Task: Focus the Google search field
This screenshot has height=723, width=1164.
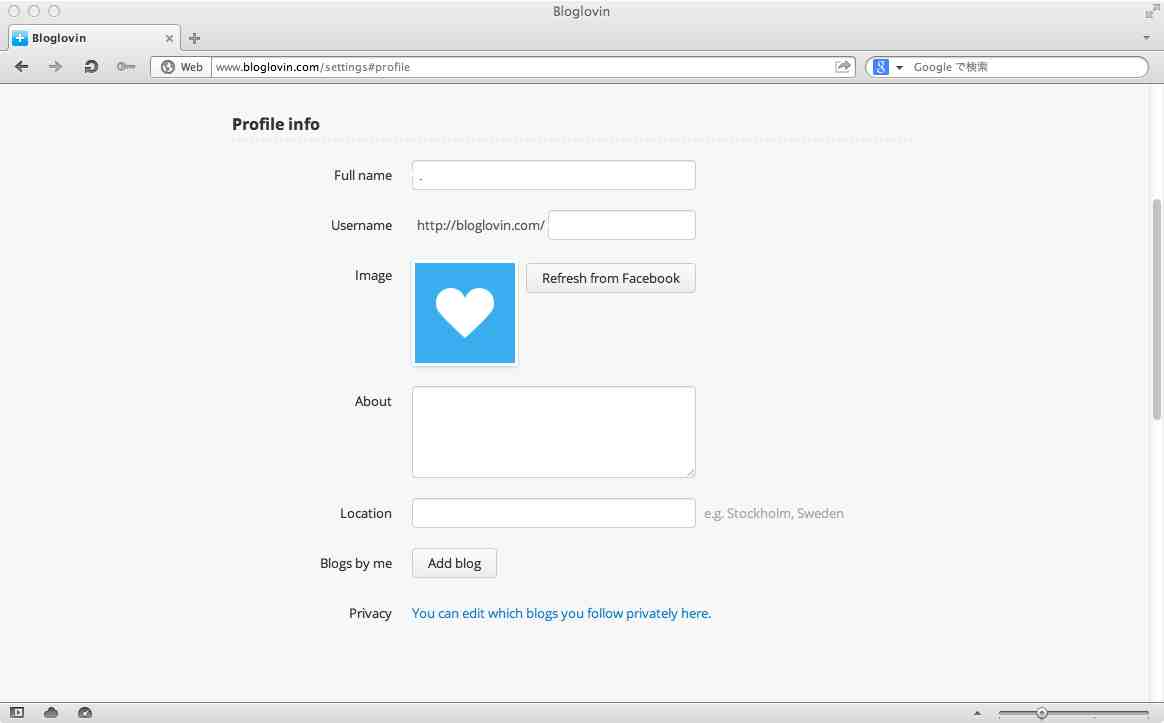Action: coord(1027,67)
